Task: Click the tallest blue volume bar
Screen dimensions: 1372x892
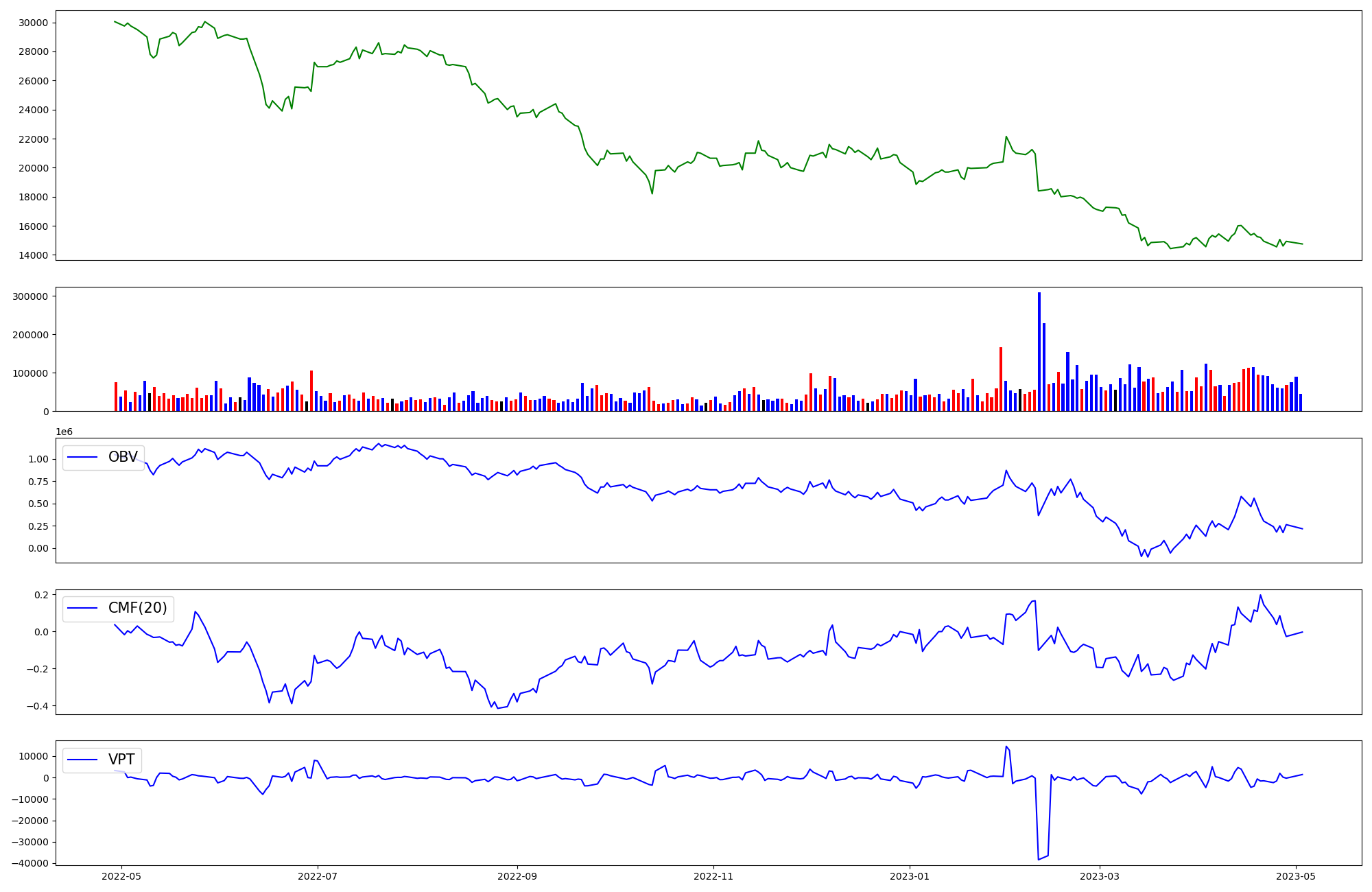Action: coord(1039,351)
